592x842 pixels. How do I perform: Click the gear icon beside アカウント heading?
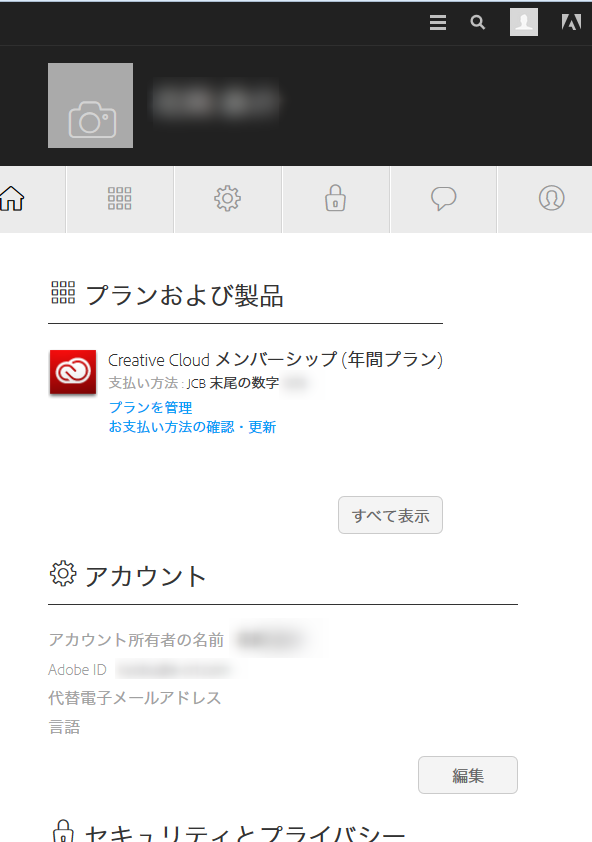pos(63,574)
